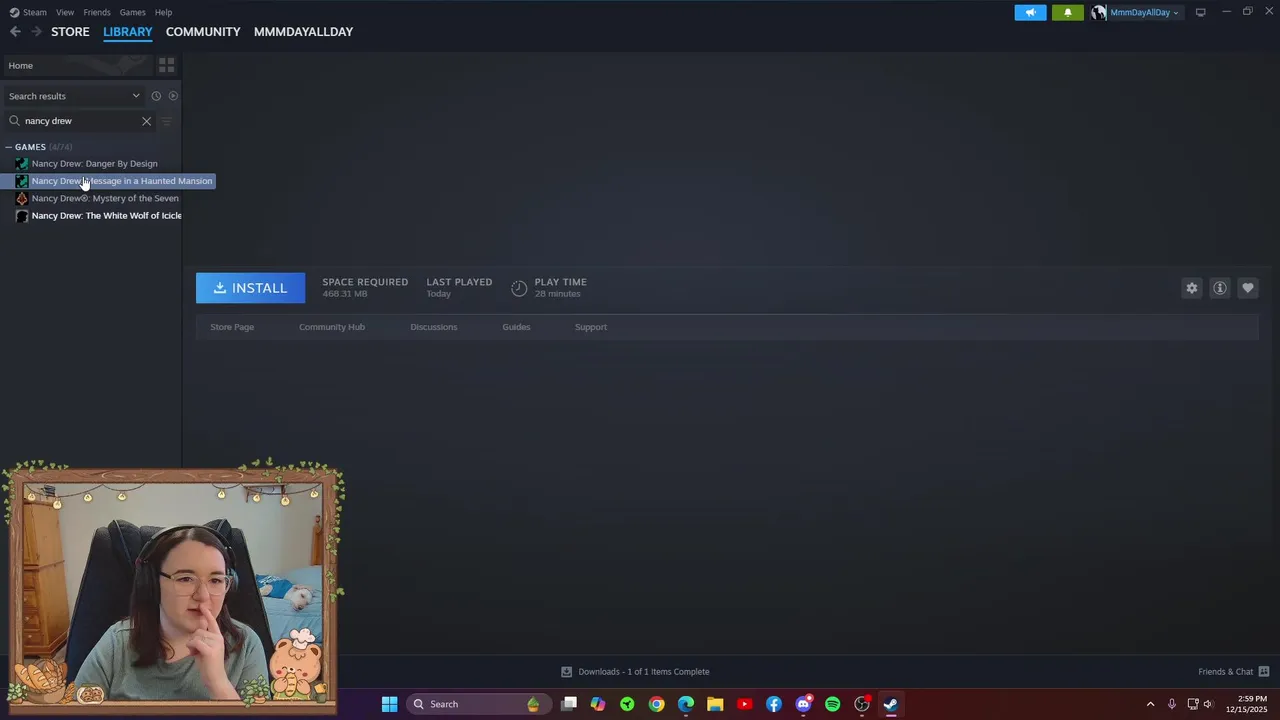Open OBS Studio from taskbar

pos(862,704)
